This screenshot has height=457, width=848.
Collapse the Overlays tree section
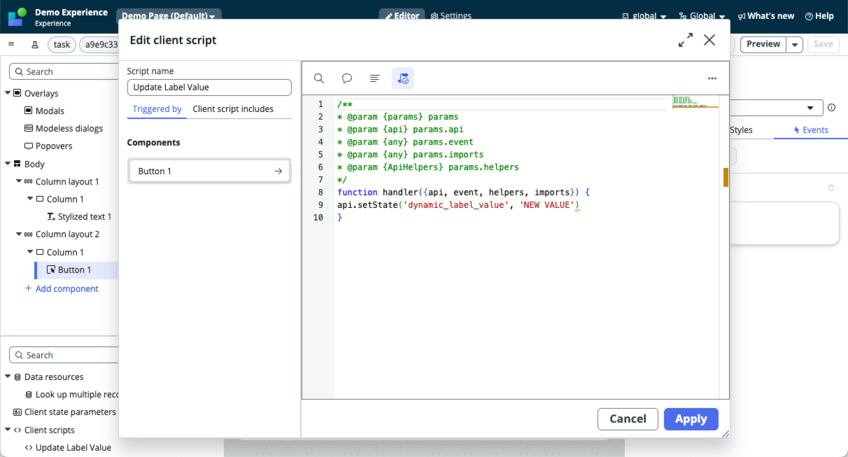click(8, 93)
